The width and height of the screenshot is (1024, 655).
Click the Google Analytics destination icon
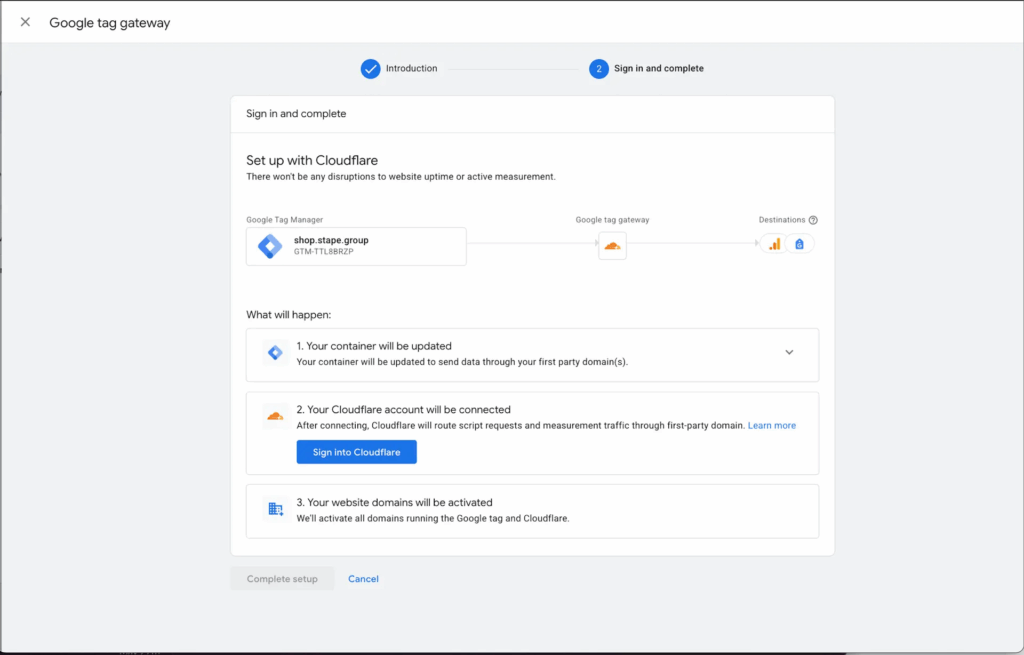click(x=773, y=244)
